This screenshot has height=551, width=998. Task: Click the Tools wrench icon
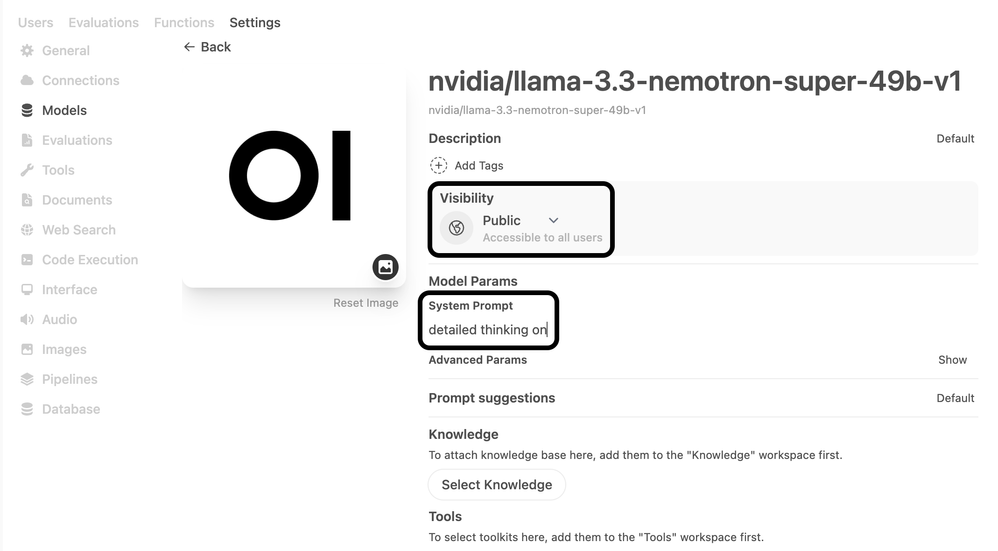[x=27, y=171]
